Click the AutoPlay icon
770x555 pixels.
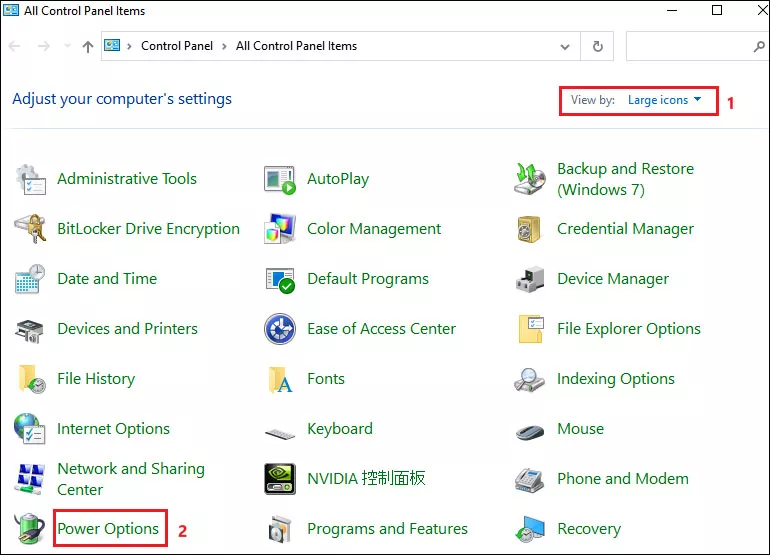(280, 180)
